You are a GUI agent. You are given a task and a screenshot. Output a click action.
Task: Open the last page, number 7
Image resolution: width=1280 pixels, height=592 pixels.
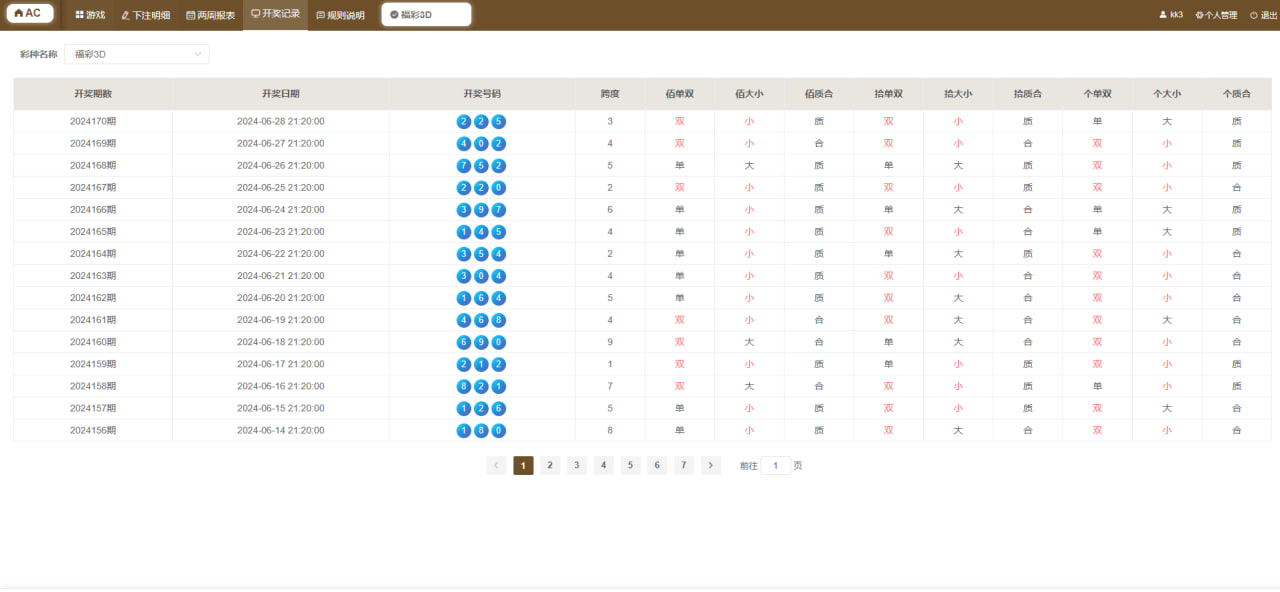click(x=683, y=465)
